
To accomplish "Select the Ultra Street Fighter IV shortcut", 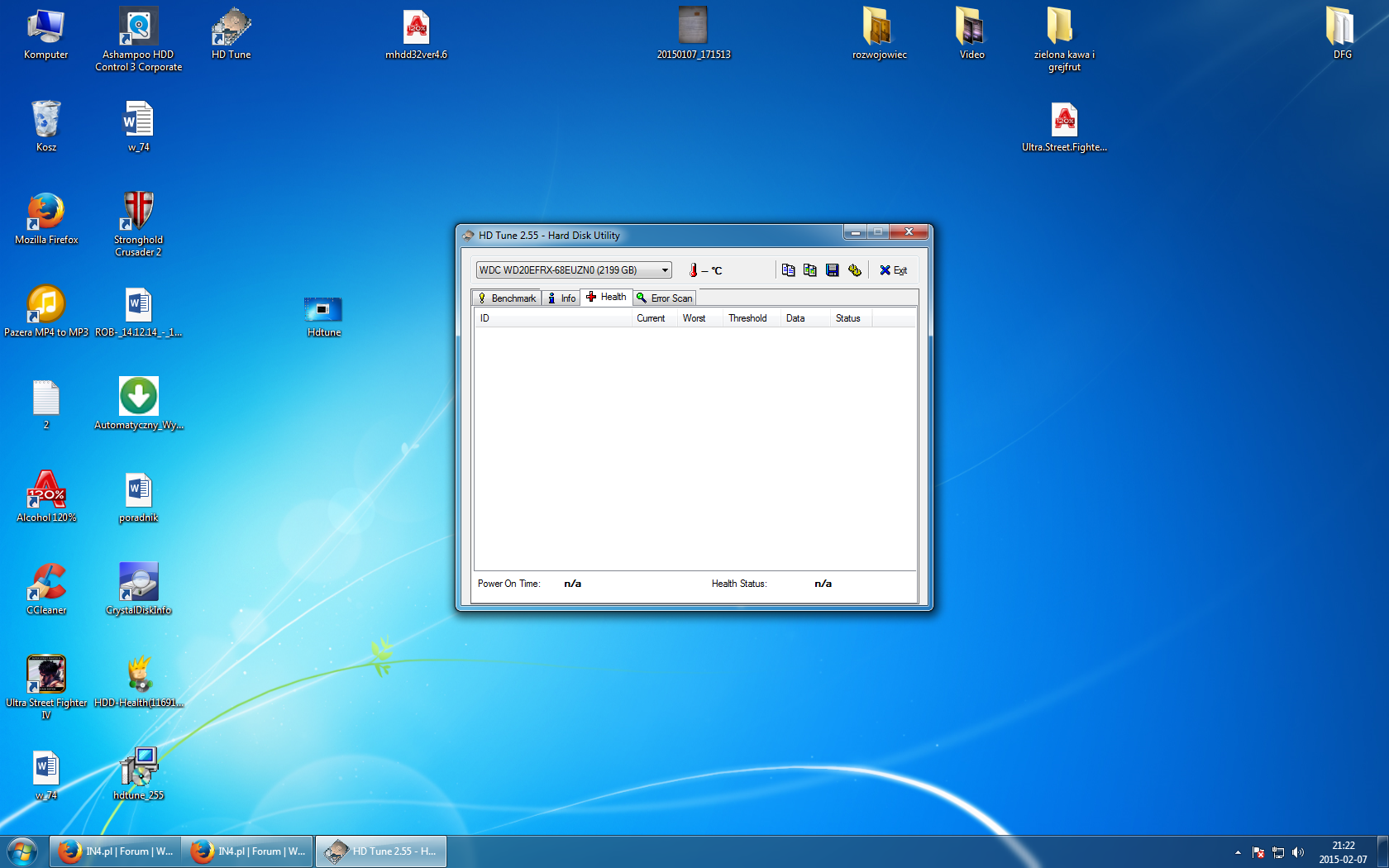I will coord(46,688).
